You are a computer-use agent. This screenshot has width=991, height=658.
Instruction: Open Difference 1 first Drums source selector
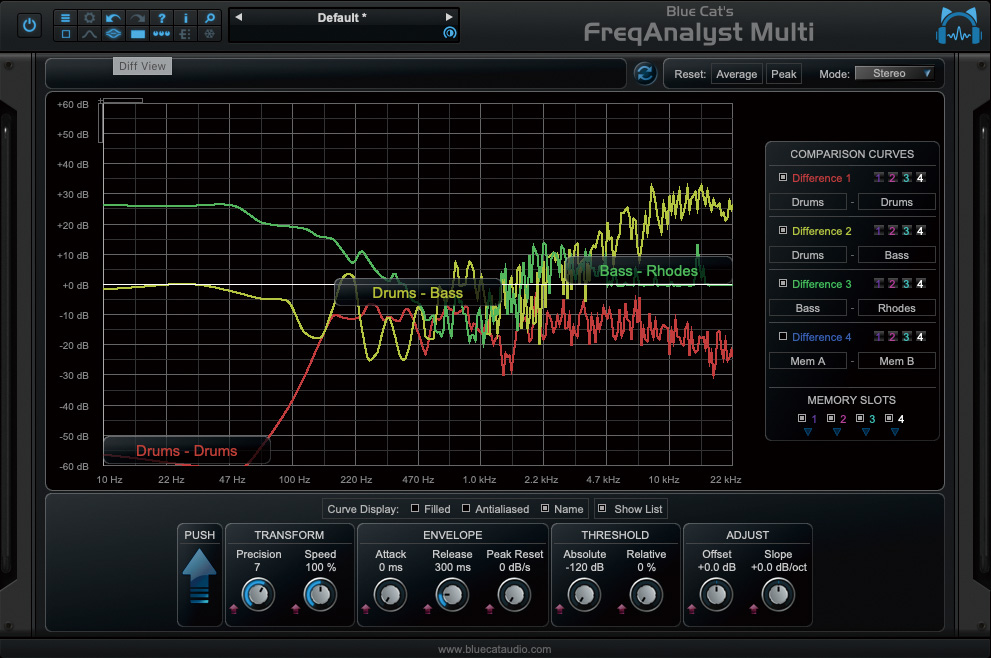(x=807, y=202)
